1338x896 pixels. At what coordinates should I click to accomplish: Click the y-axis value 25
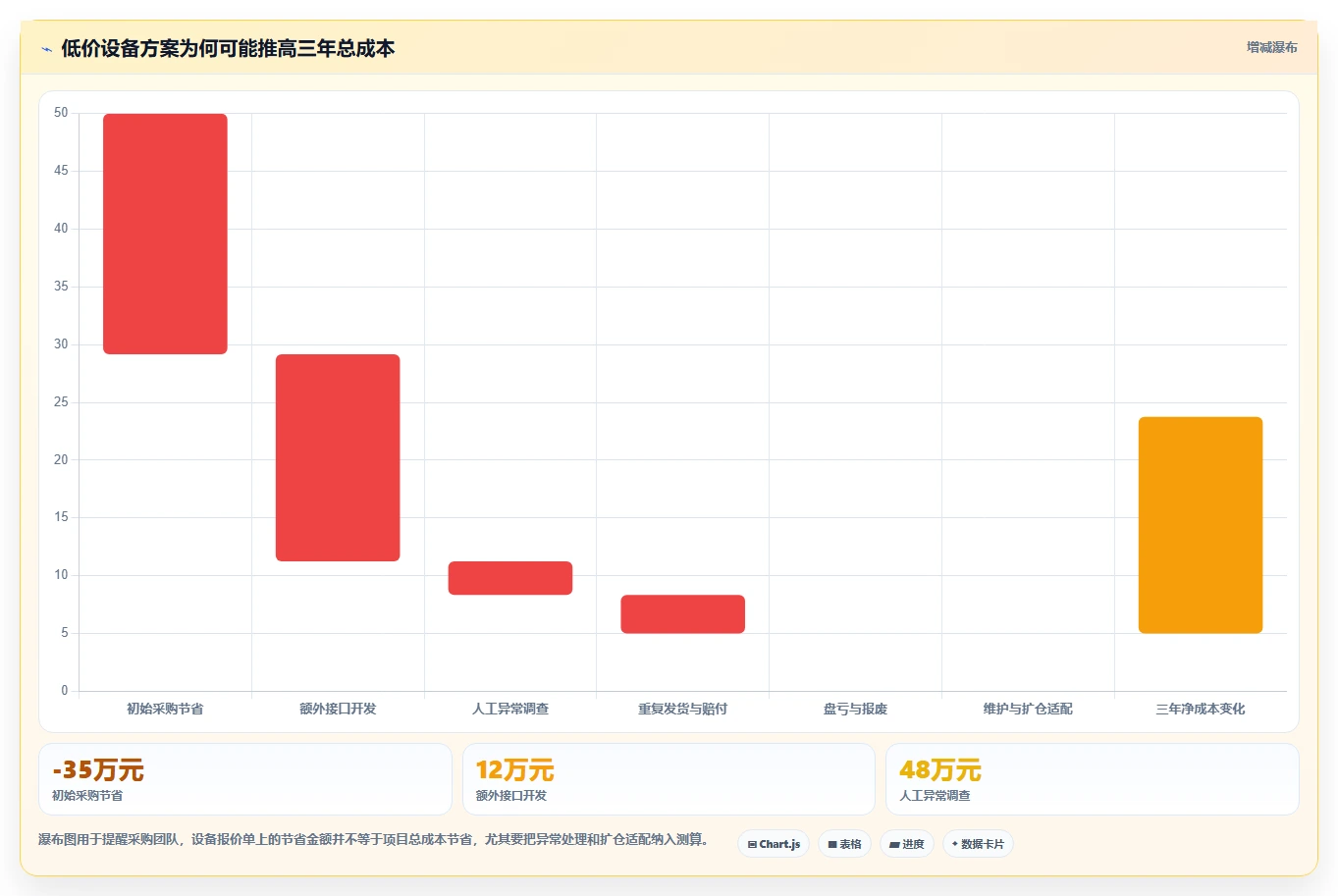click(61, 401)
